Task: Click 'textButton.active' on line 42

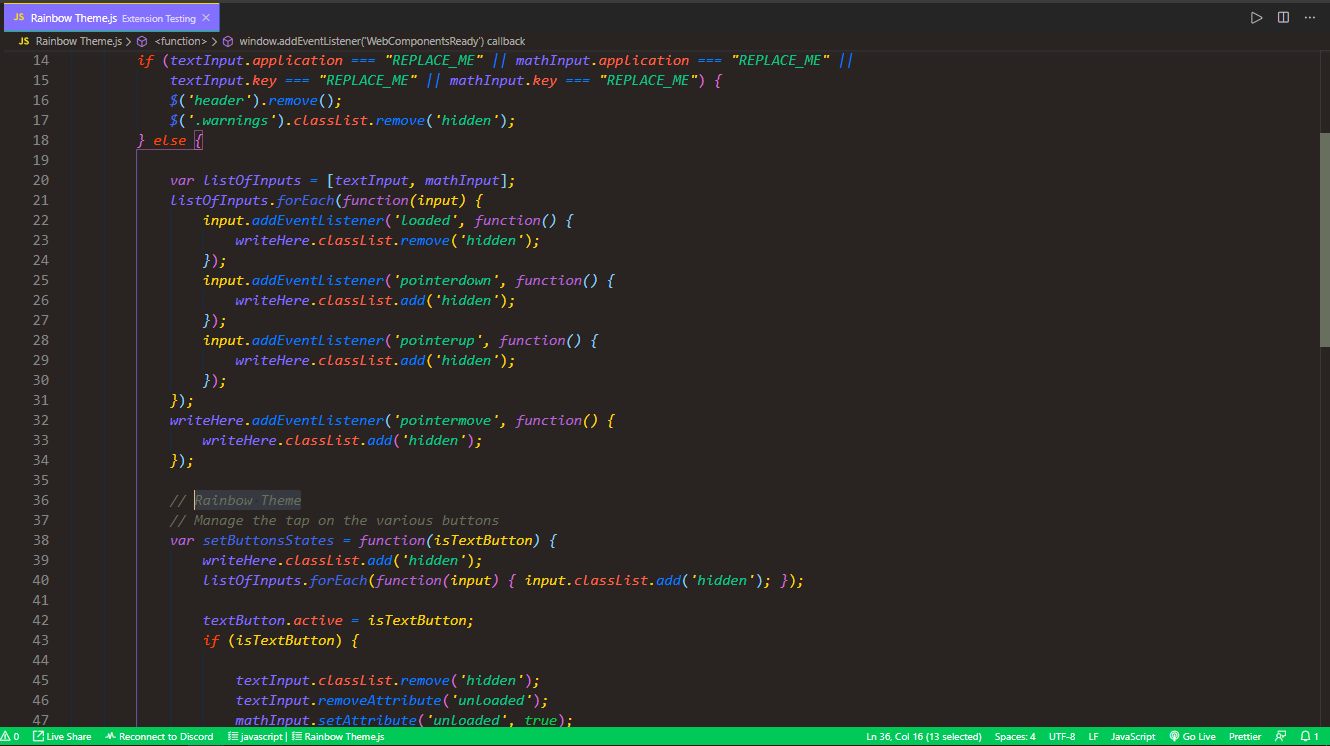Action: [272, 620]
